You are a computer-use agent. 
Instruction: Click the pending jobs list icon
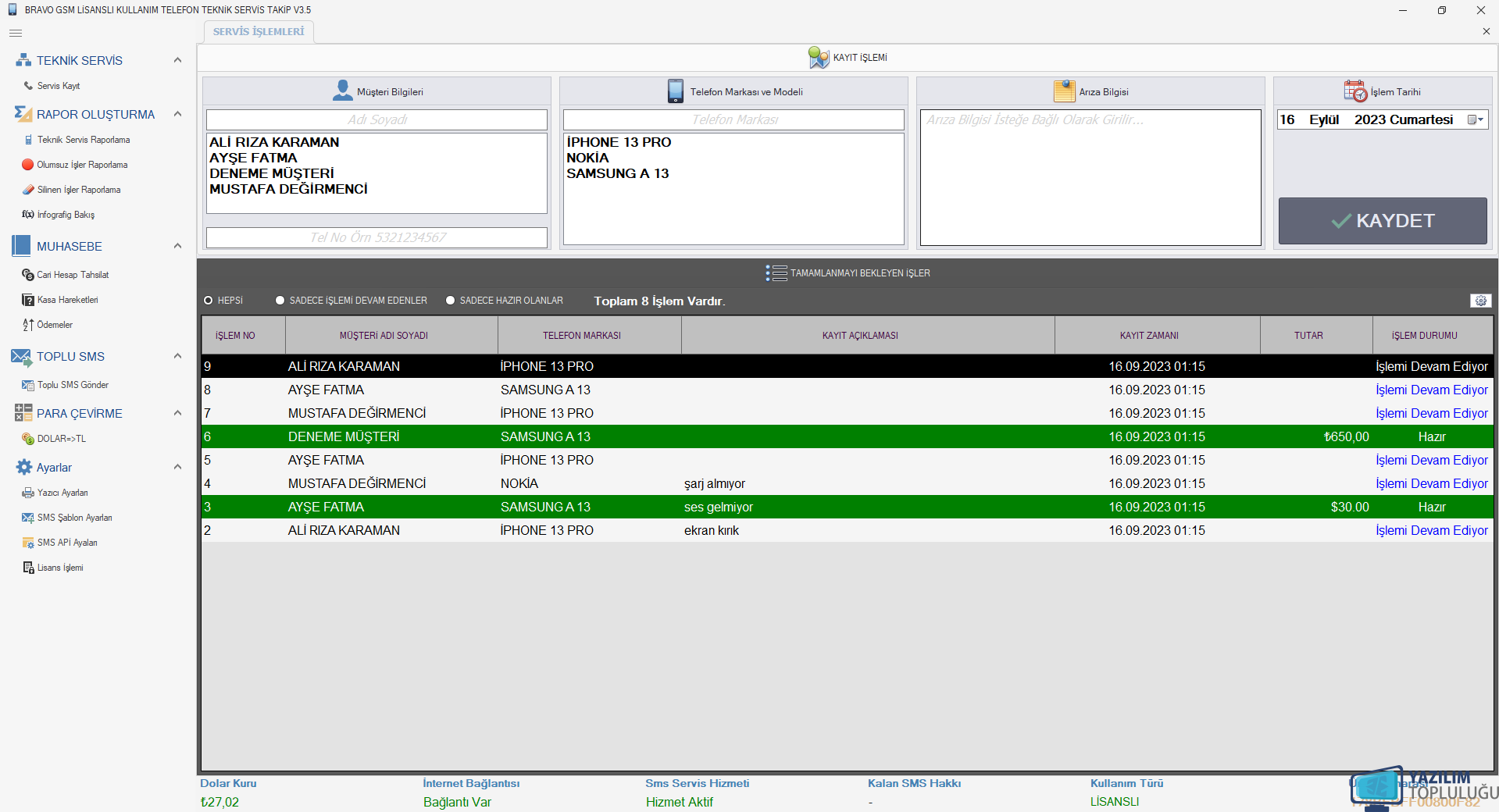776,273
